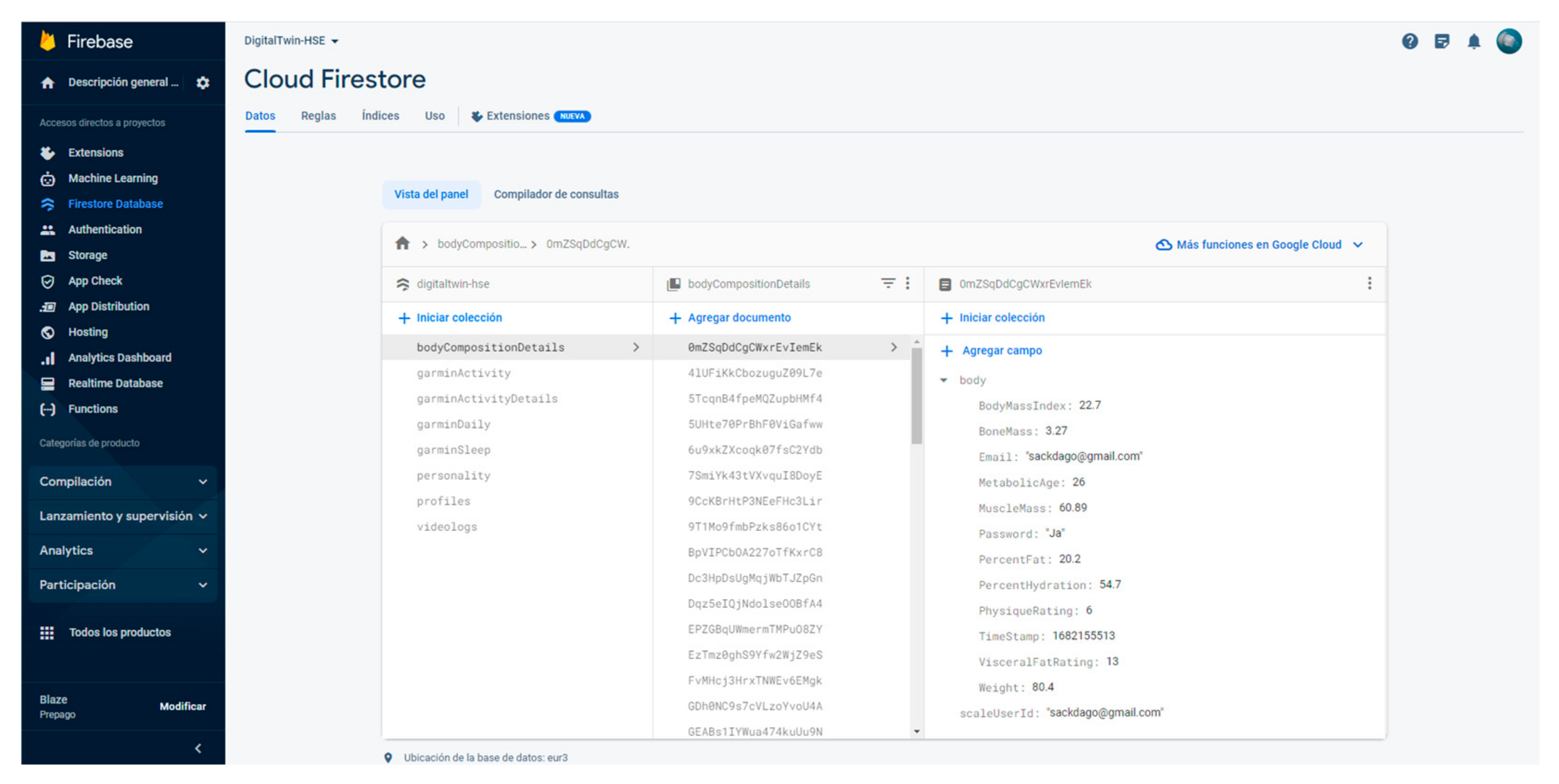Switch to the Reglas tab
This screenshot has width=1559, height=784.
pos(318,115)
